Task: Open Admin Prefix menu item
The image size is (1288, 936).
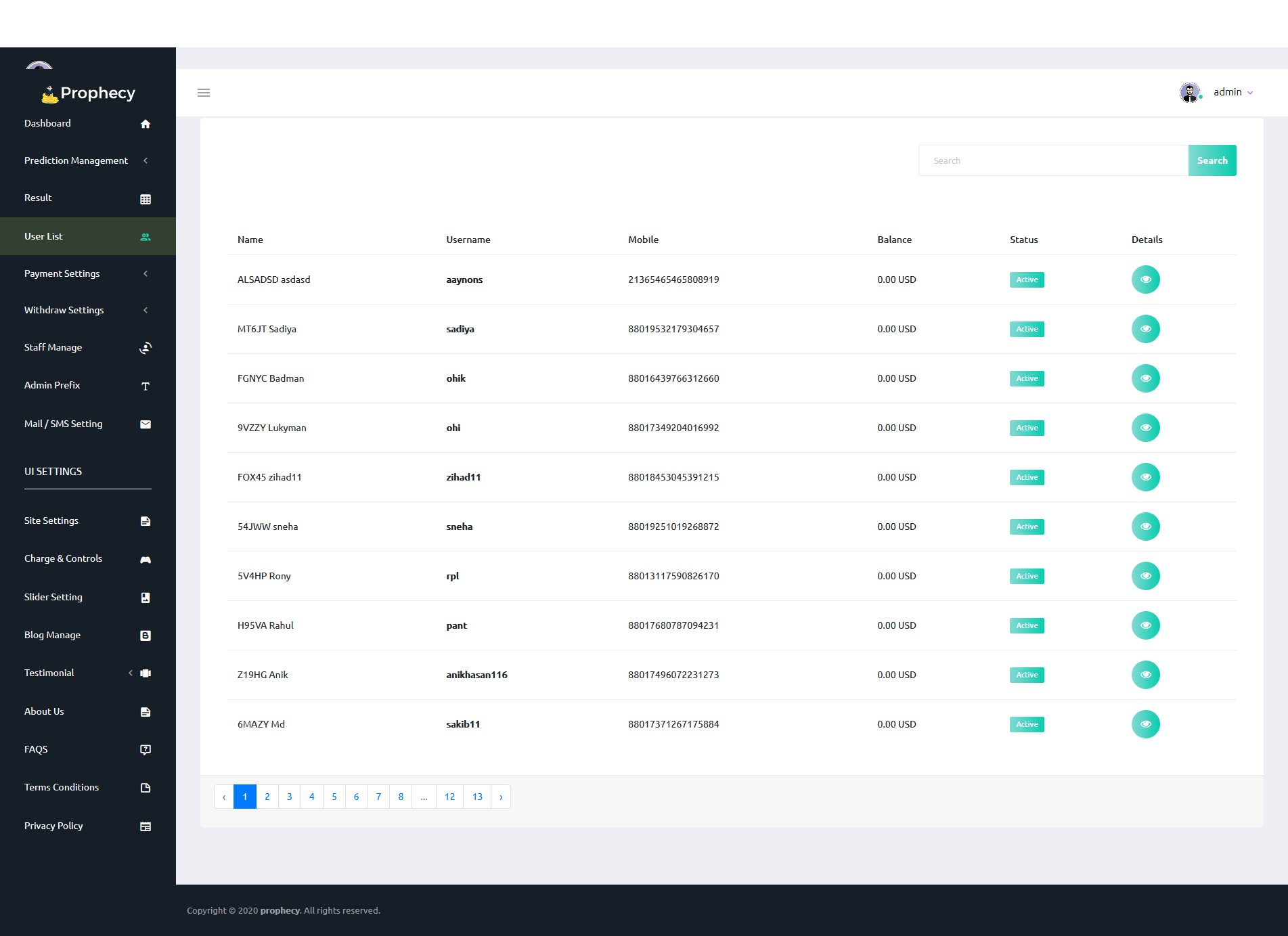Action: click(x=88, y=385)
